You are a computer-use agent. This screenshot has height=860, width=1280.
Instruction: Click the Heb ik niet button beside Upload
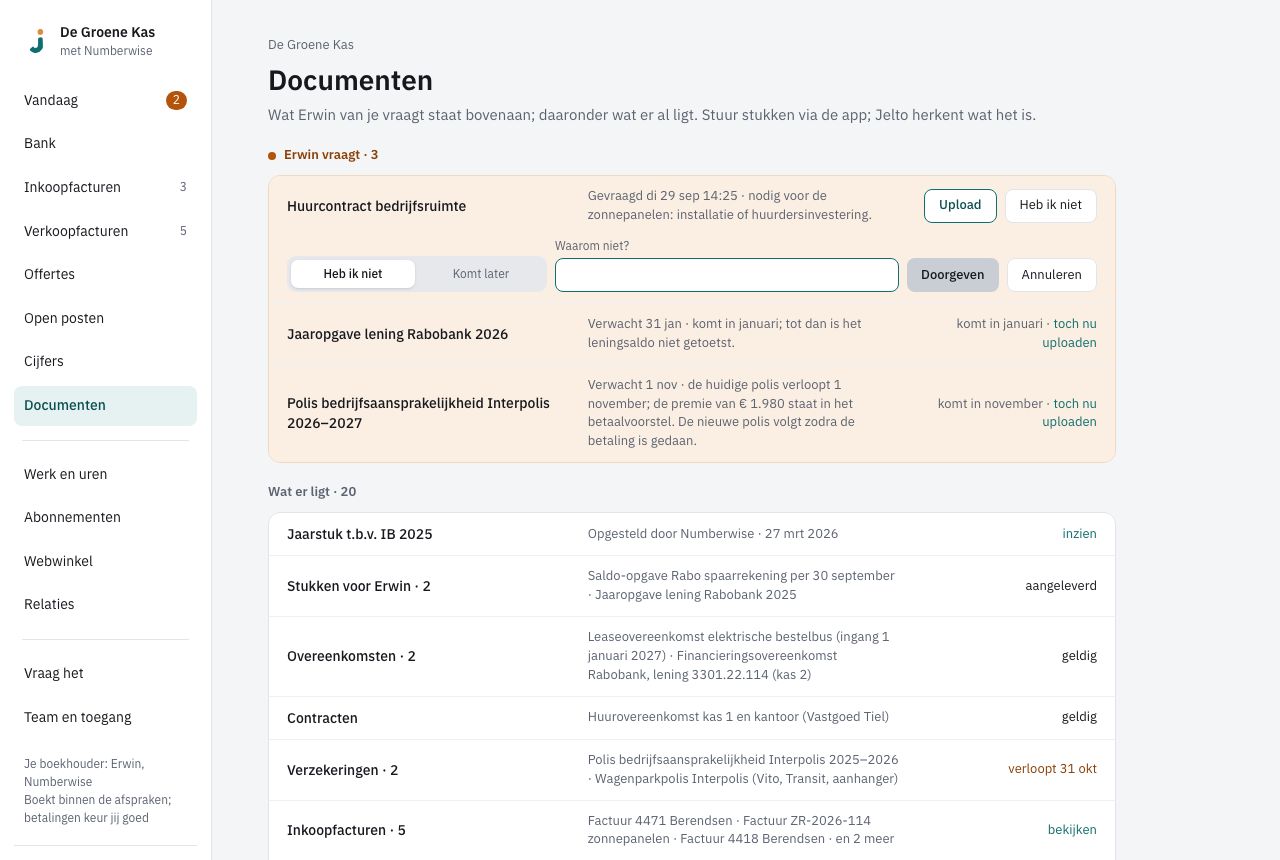pyautogui.click(x=1050, y=205)
